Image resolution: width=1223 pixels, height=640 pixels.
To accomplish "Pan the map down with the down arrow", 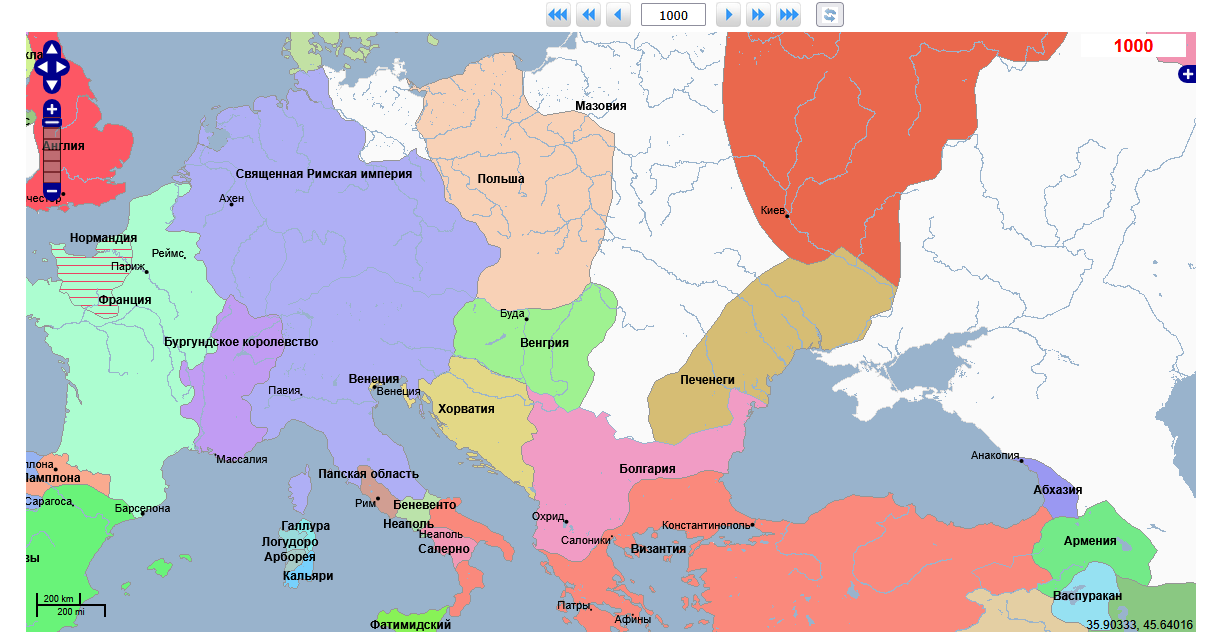I will click(52, 85).
